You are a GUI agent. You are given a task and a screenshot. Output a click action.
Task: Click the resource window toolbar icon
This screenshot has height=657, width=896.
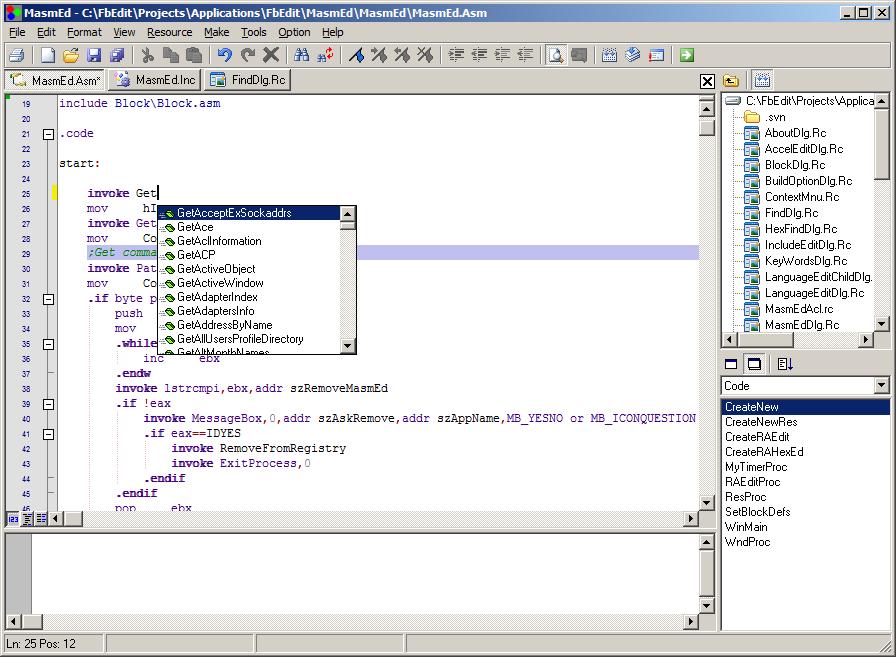[656, 55]
